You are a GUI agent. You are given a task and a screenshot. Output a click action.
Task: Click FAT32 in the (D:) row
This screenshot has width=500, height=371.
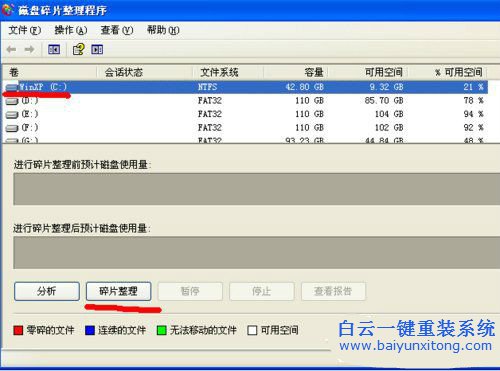tap(210, 101)
